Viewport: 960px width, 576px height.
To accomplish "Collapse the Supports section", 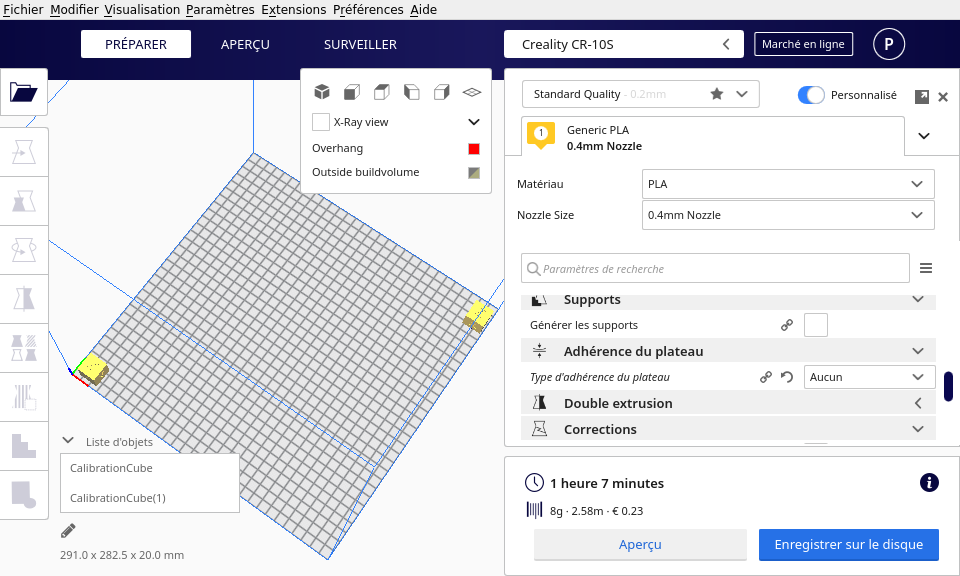I will [x=728, y=300].
